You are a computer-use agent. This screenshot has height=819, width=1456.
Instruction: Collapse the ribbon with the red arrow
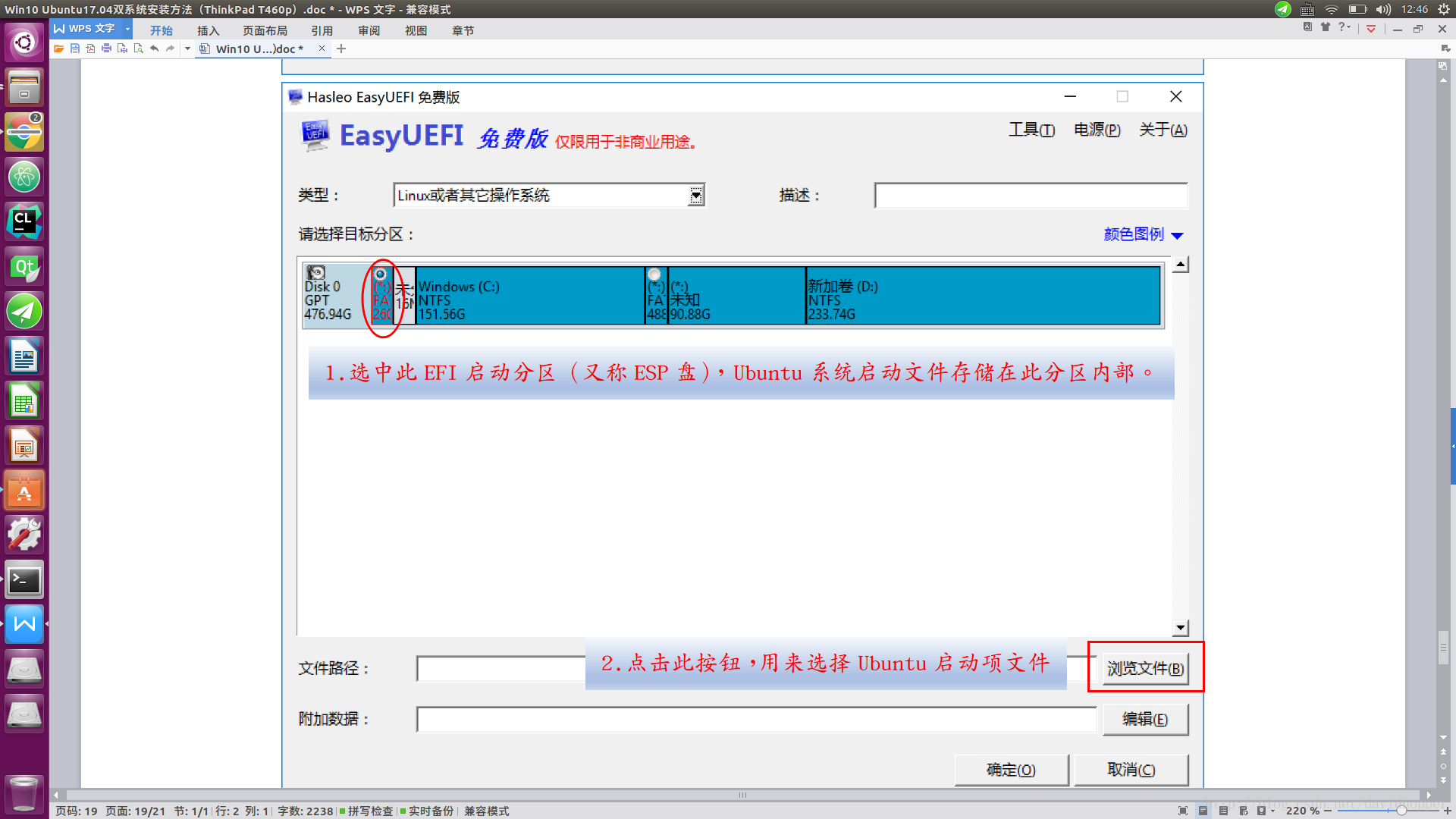[1371, 29]
